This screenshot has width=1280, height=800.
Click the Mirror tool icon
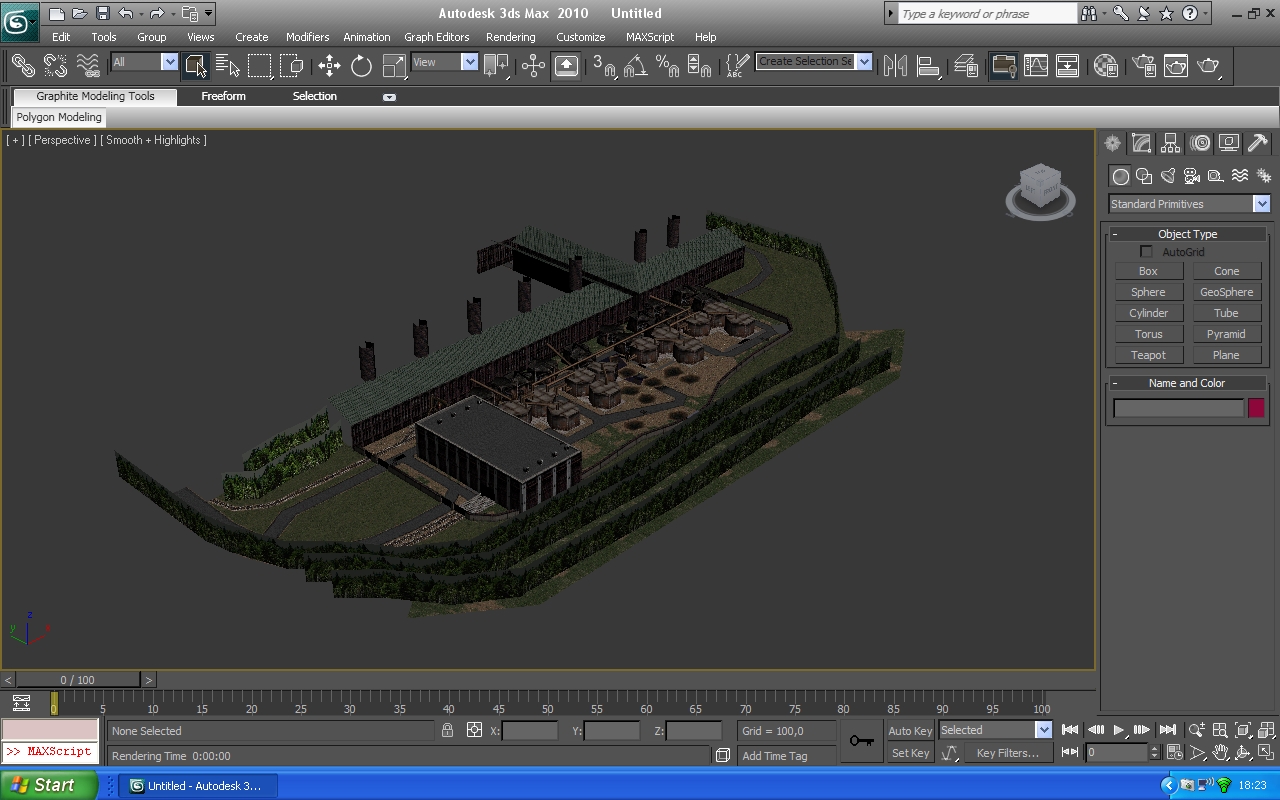(895, 66)
